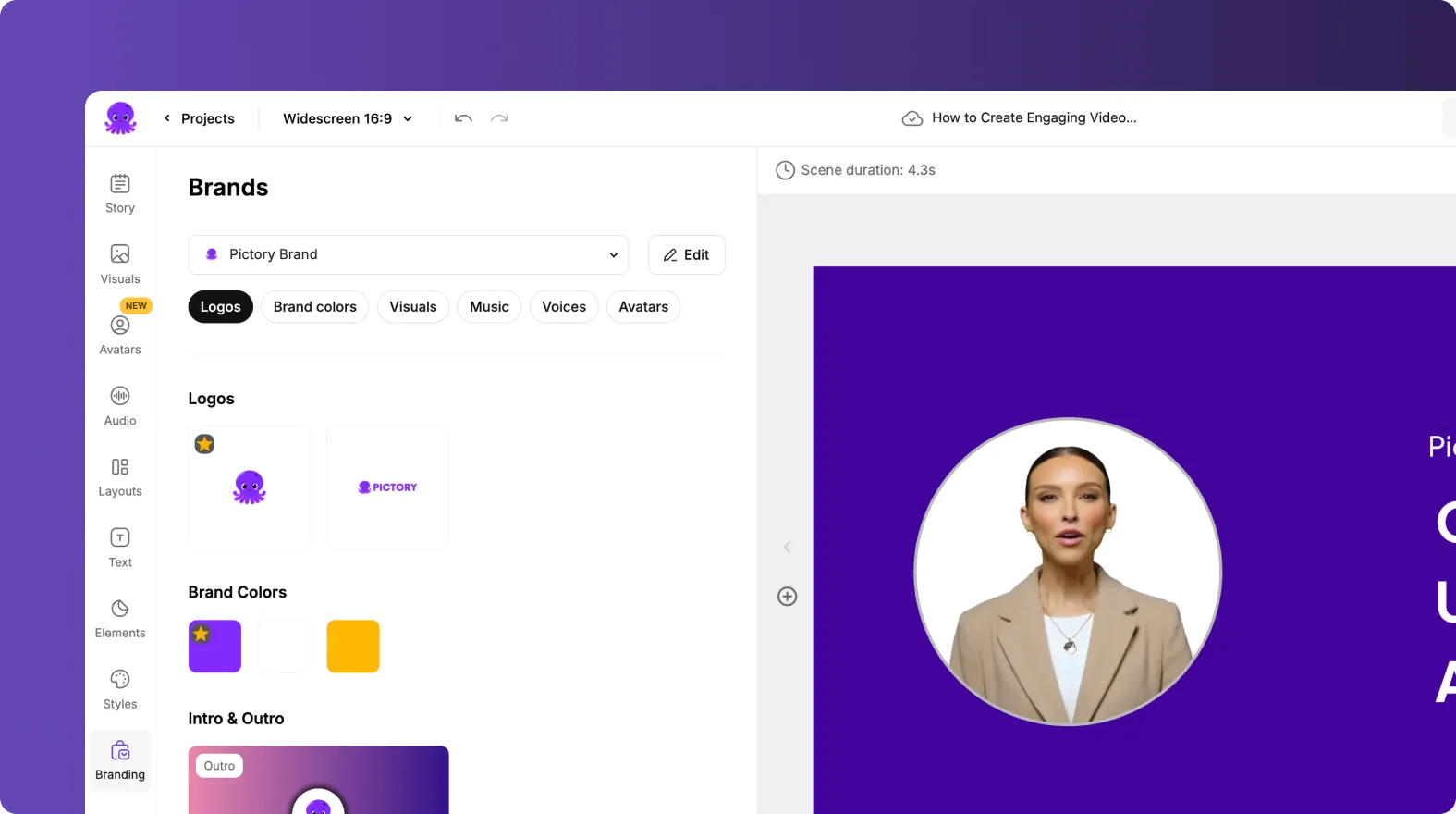
Task: Pick the yellow brand color swatch
Action: click(353, 646)
